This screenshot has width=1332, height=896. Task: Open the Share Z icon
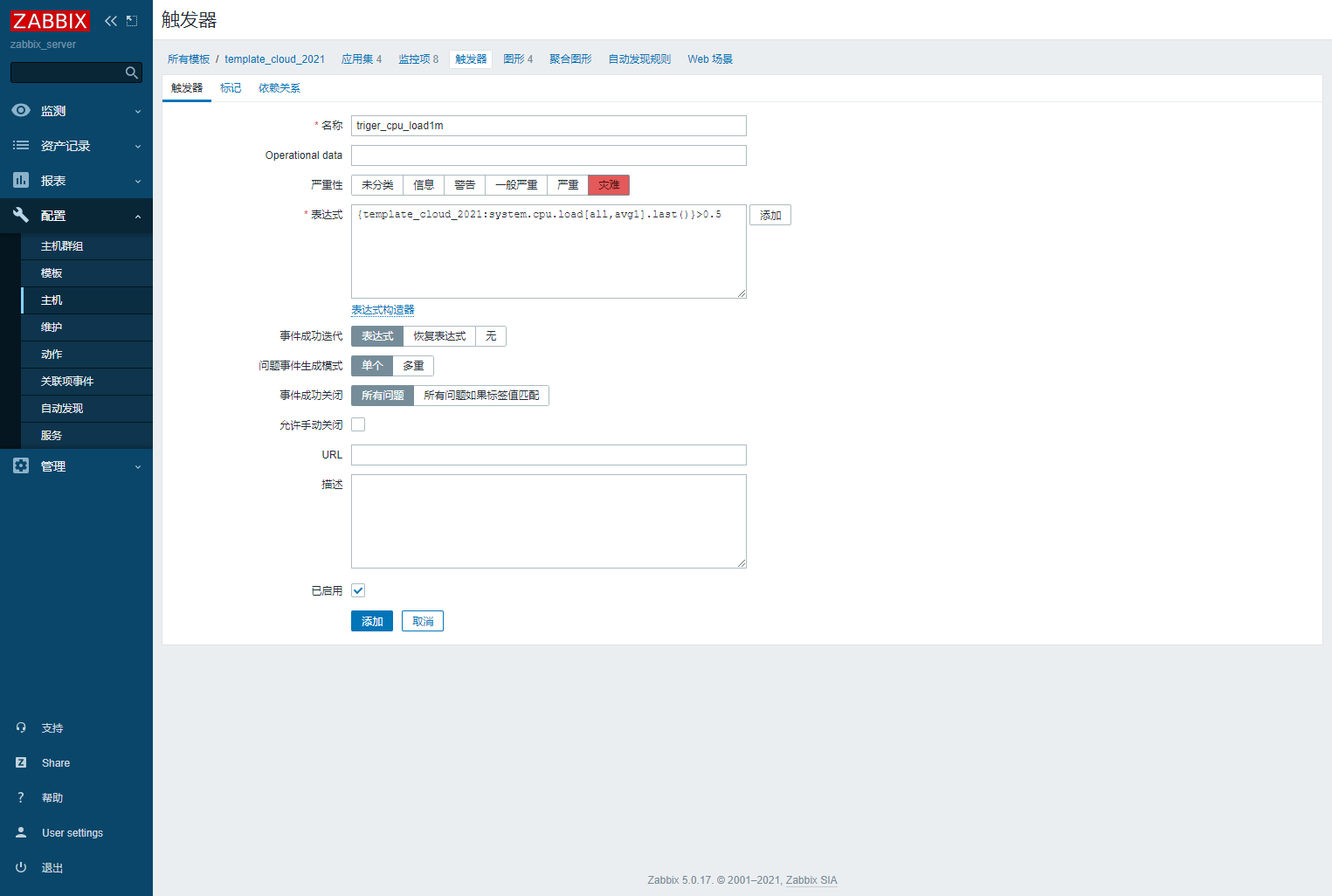(x=21, y=762)
